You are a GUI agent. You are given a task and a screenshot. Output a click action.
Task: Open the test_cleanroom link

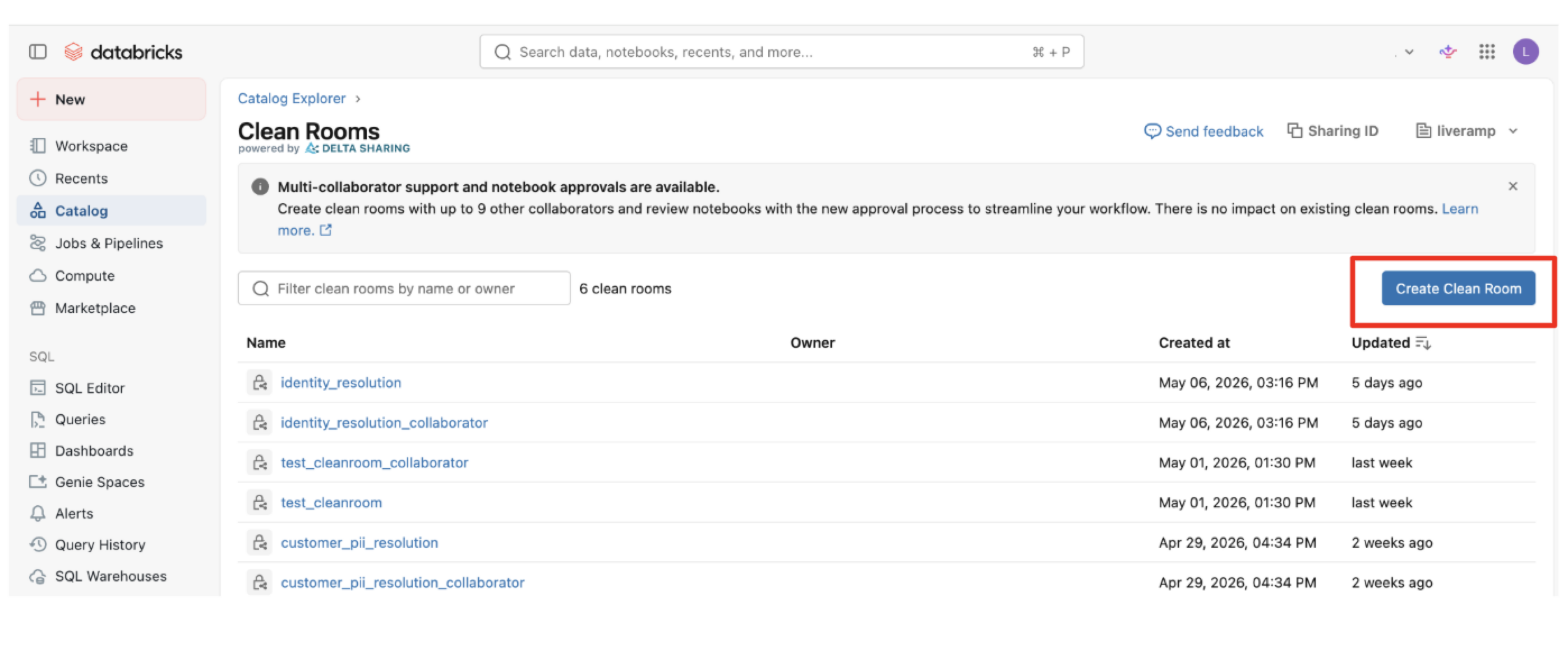[331, 502]
